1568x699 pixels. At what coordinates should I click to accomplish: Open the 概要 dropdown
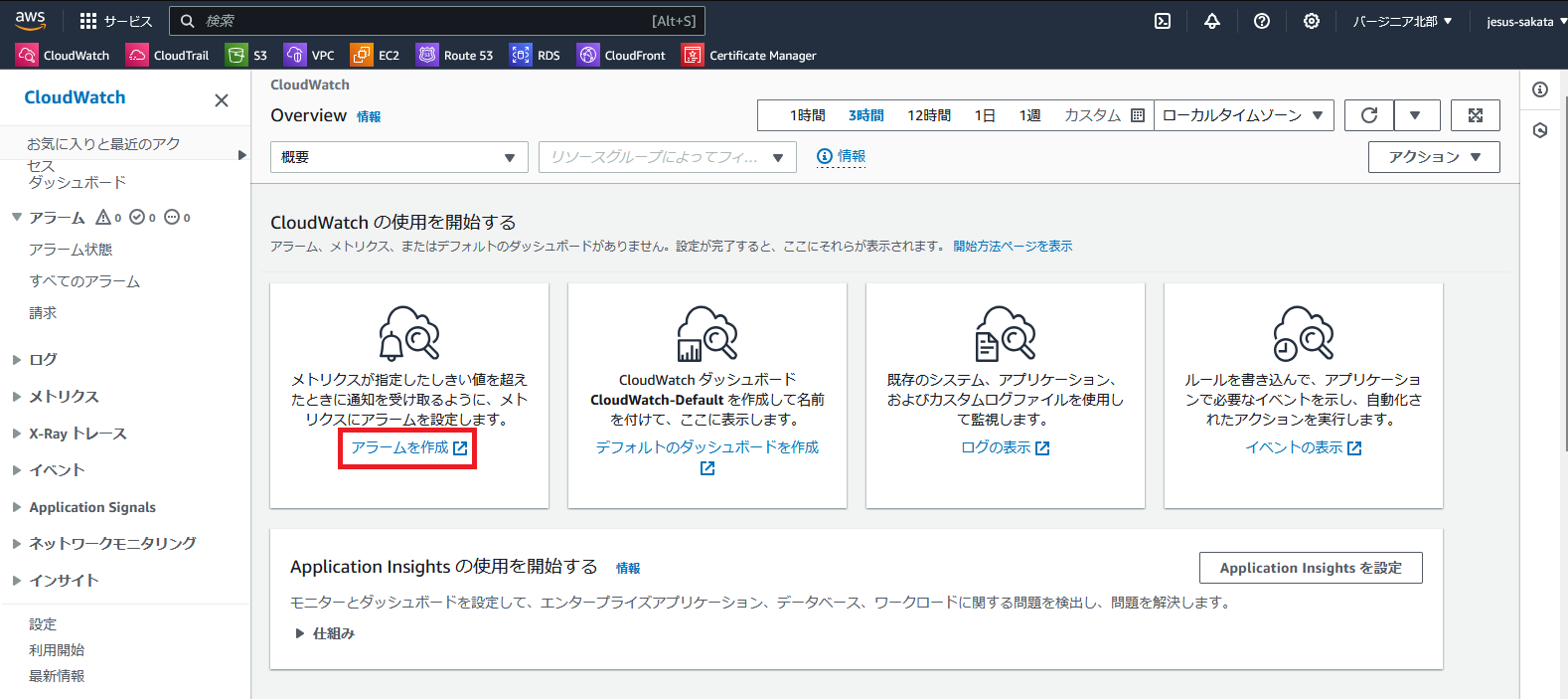pyautogui.click(x=398, y=157)
